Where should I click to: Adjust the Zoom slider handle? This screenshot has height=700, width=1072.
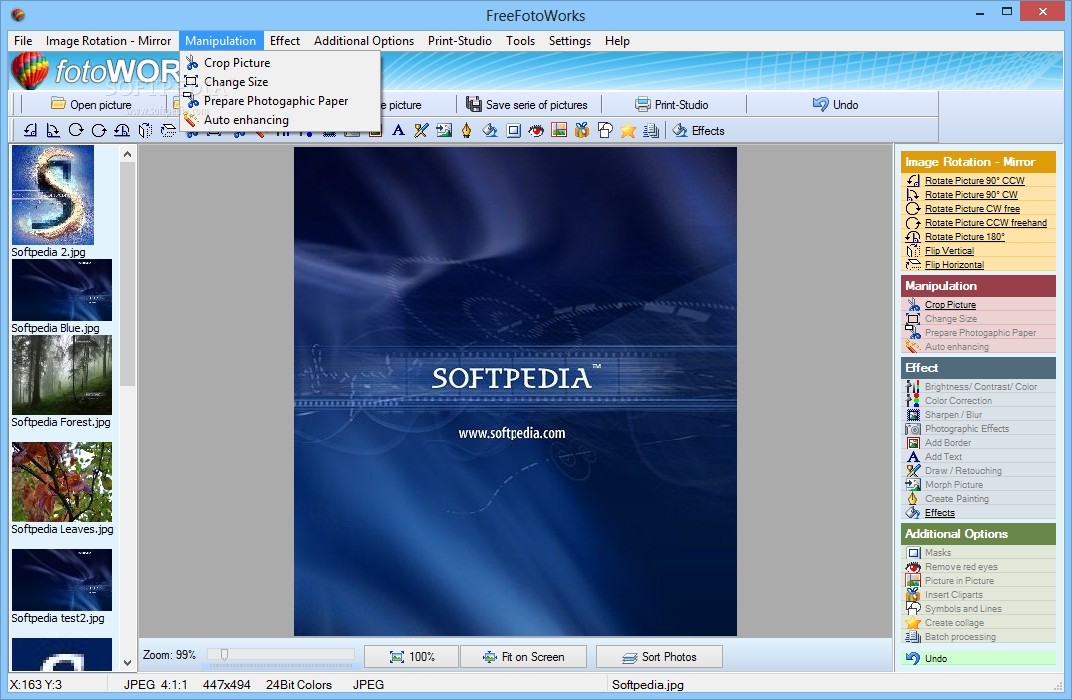coord(224,655)
